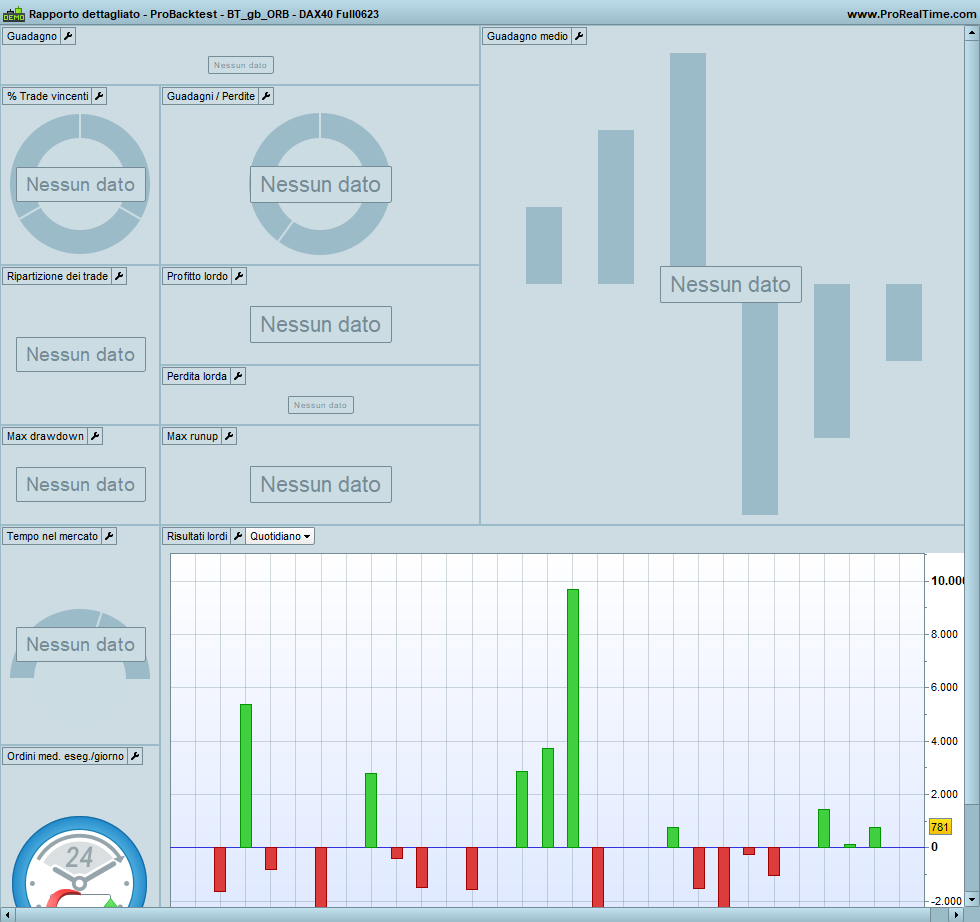
Task: Click the horizontal scrollbar left arrow
Action: click(8, 914)
